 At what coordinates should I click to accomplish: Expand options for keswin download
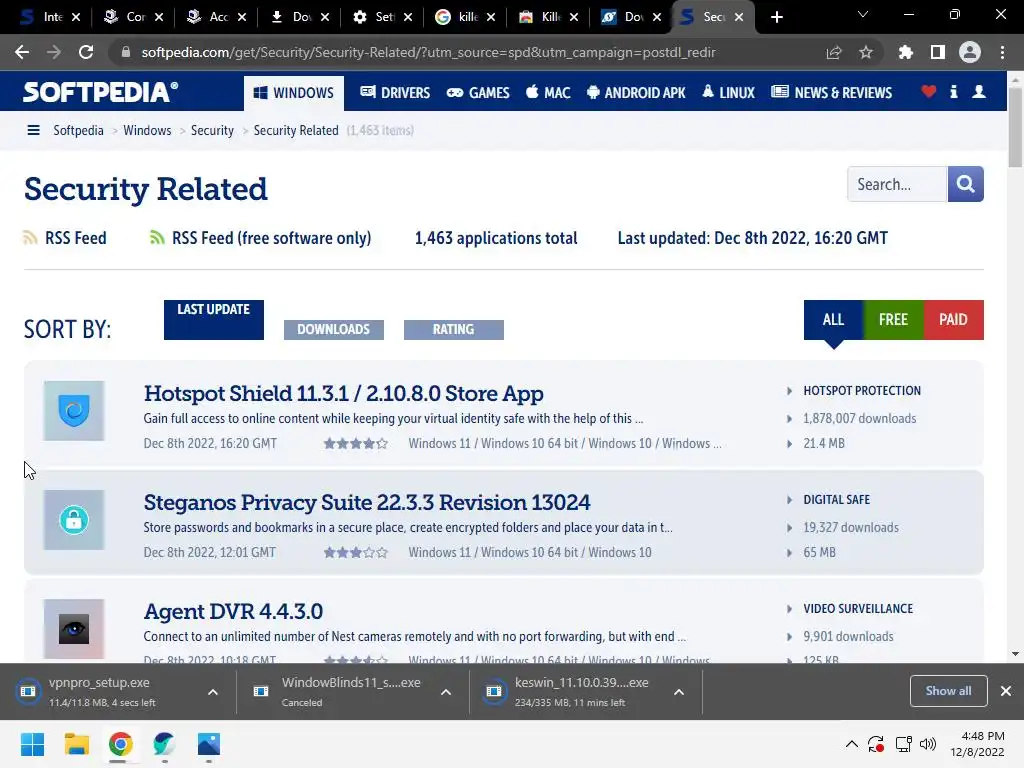[679, 692]
